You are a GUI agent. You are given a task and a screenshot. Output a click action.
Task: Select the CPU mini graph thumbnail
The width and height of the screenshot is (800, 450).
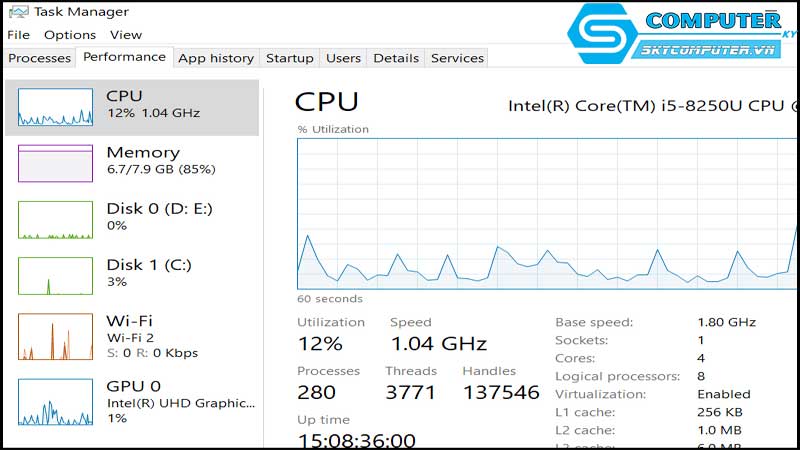tap(56, 107)
